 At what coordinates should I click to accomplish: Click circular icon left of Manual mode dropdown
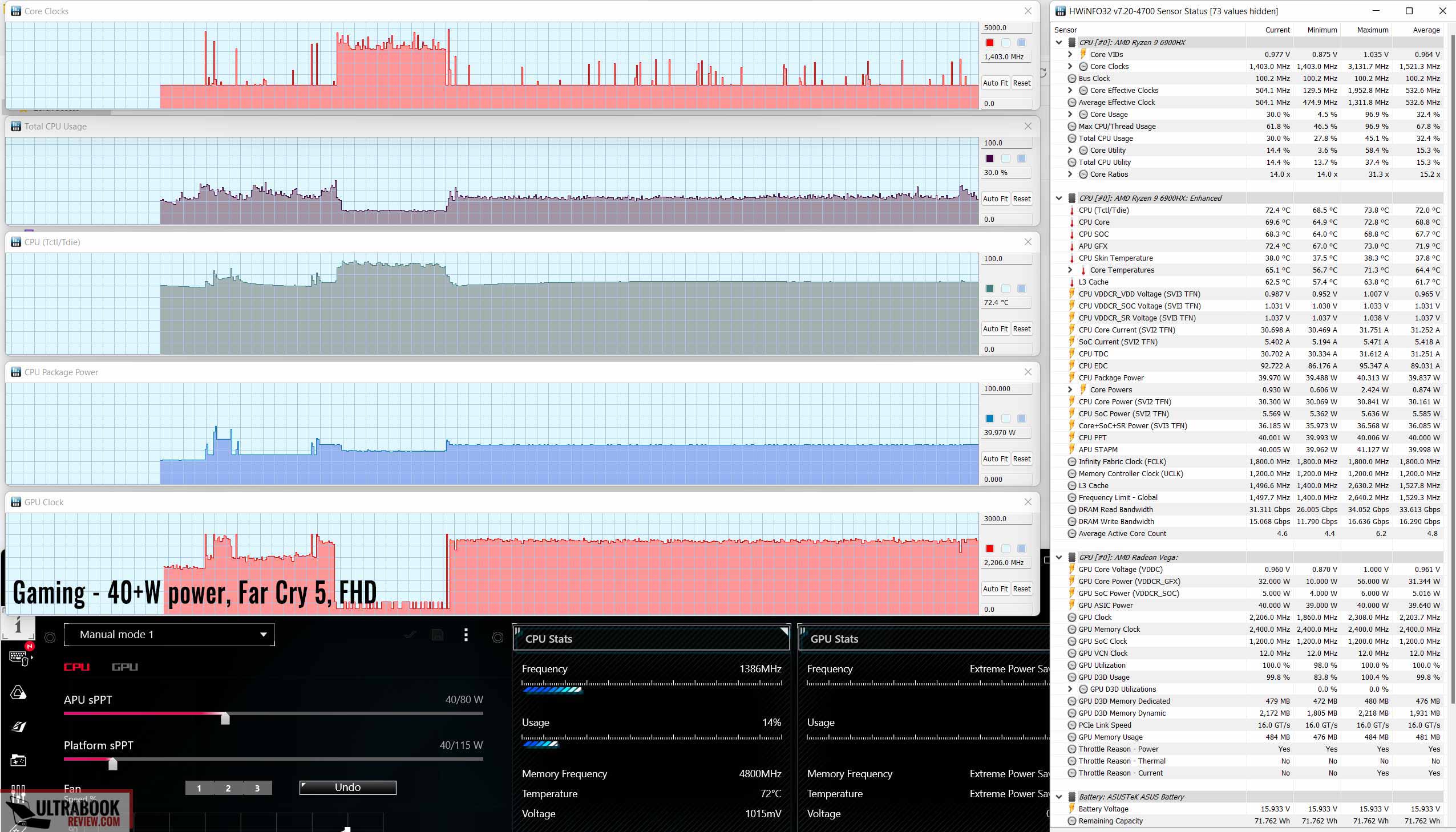50,637
